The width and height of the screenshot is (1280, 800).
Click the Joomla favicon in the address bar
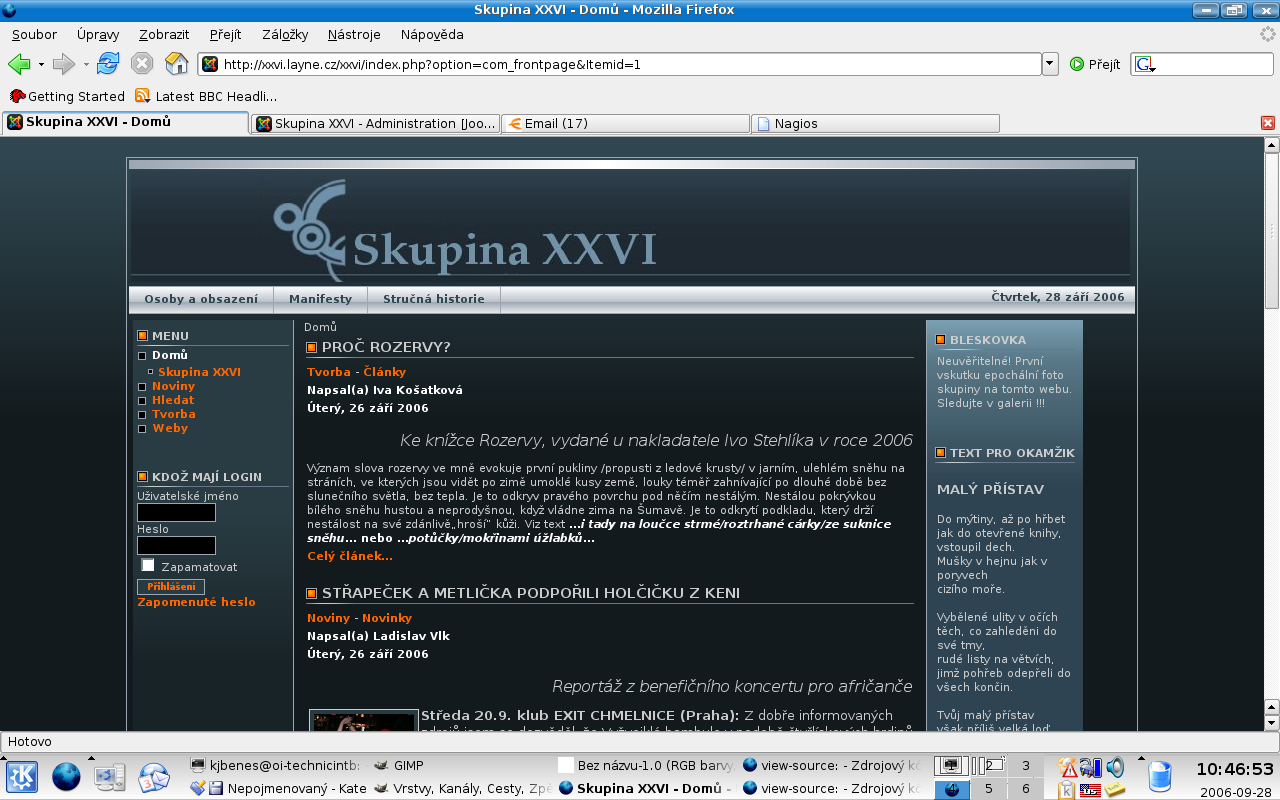tap(210, 64)
